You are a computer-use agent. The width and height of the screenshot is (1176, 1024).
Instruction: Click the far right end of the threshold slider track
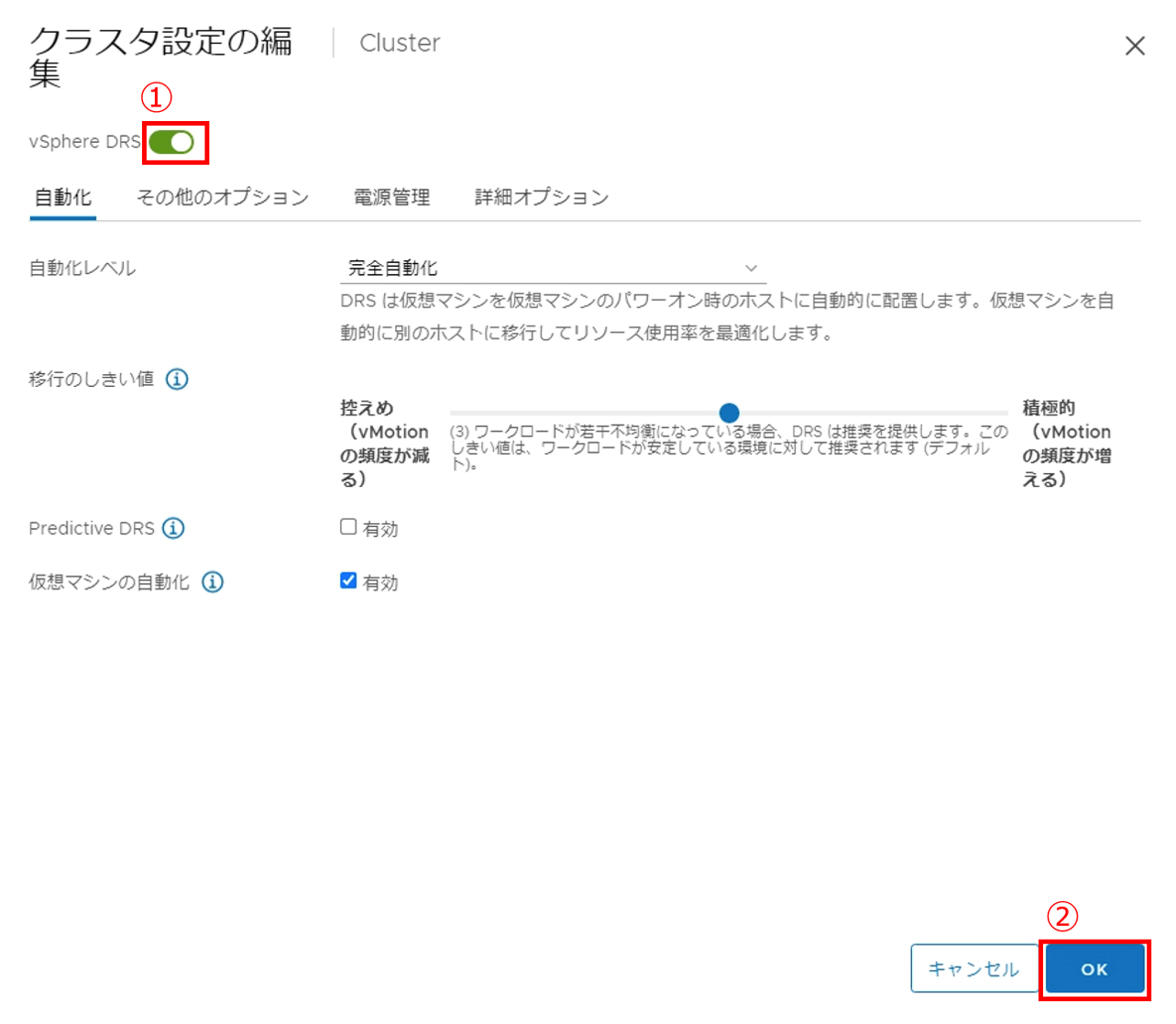(1006, 413)
